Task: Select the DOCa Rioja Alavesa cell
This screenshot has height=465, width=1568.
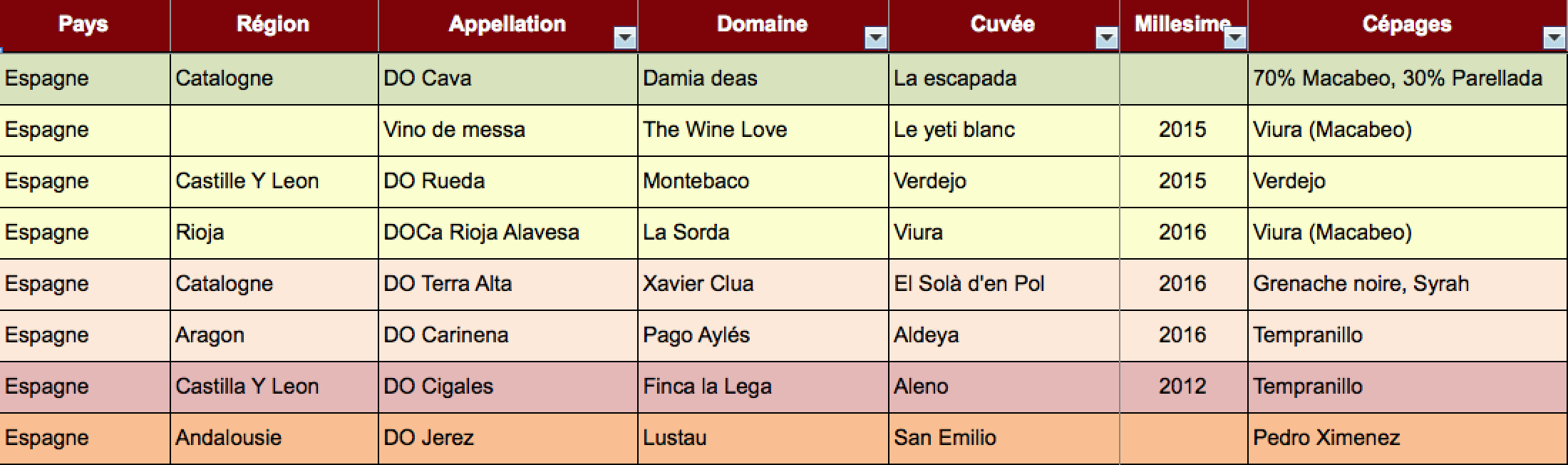Action: (508, 232)
